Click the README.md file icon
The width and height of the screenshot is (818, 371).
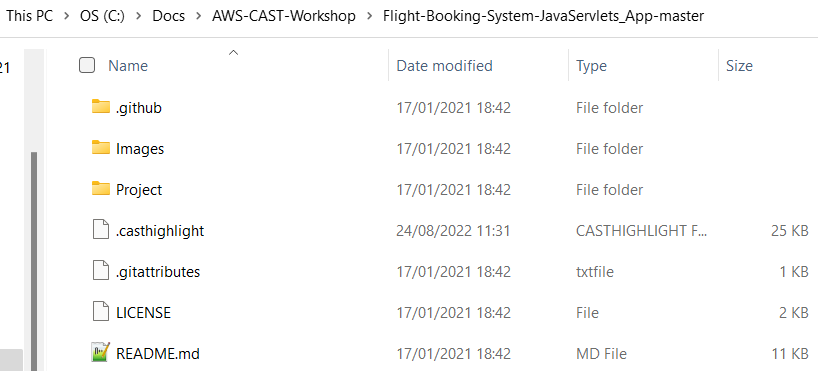click(101, 353)
